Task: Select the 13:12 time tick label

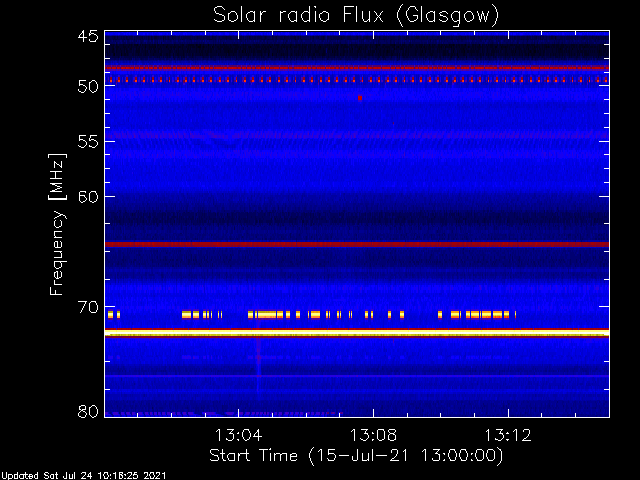Action: point(508,435)
